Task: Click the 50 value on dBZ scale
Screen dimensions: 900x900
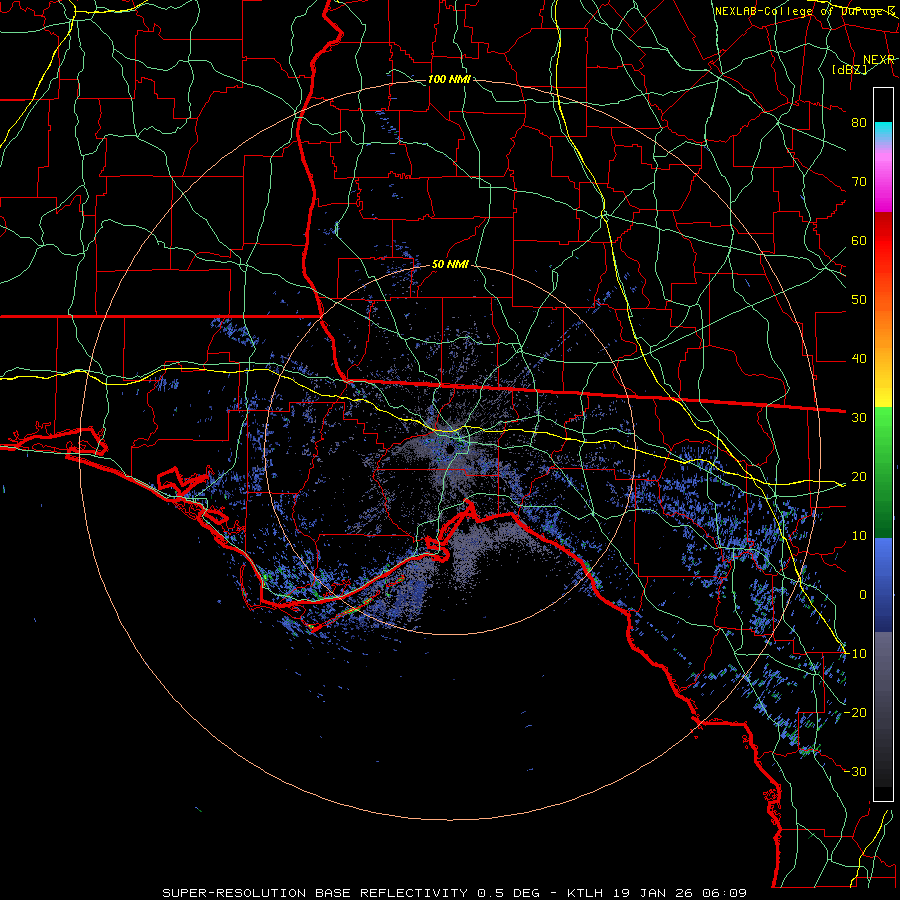Action: [x=859, y=300]
